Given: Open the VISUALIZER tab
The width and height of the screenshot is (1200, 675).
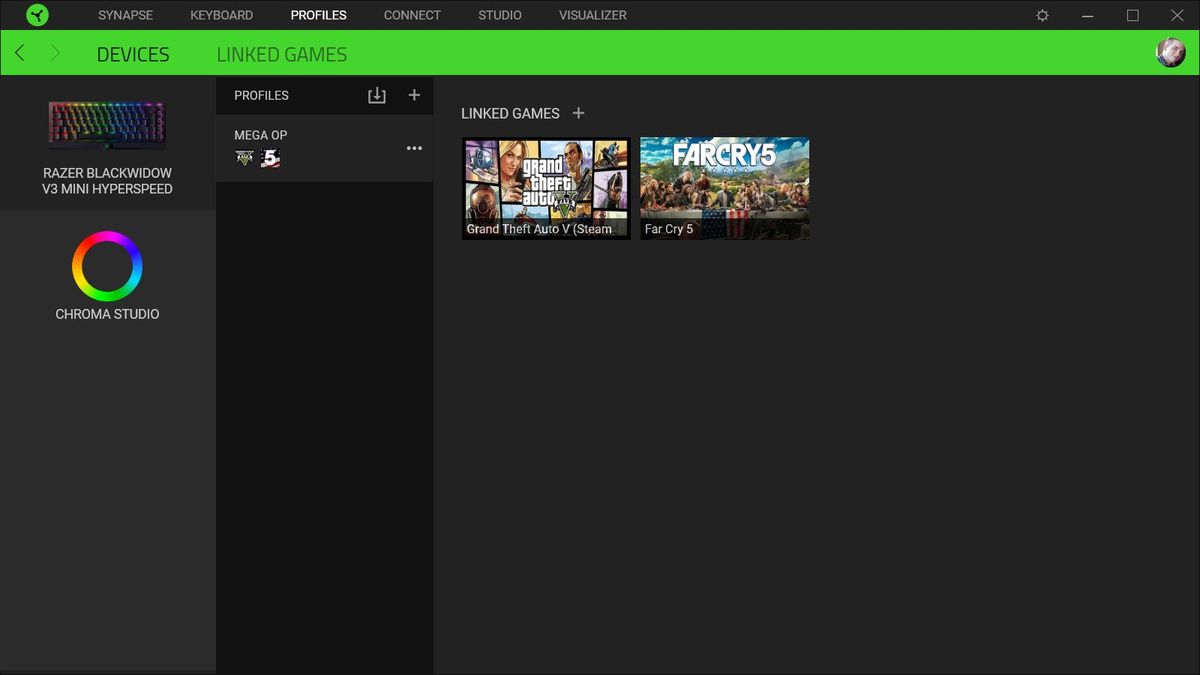Looking at the screenshot, I should point(593,15).
